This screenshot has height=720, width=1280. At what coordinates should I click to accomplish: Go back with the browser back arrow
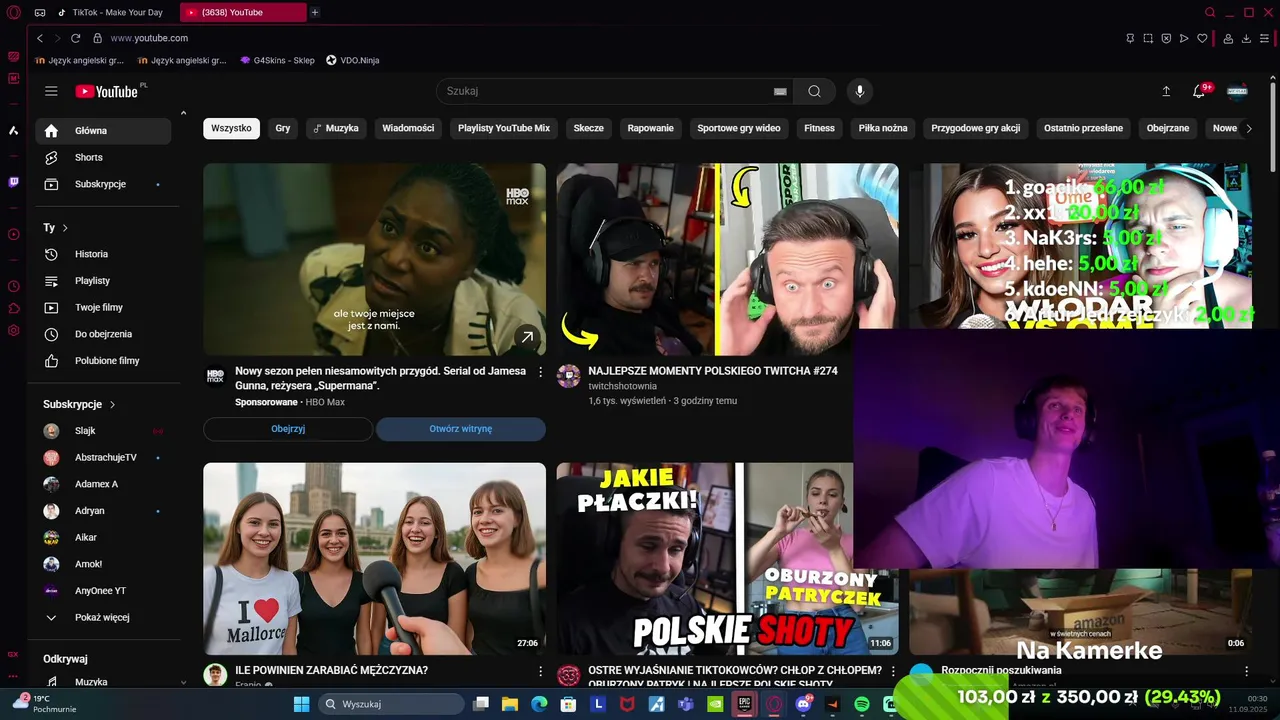pyautogui.click(x=40, y=38)
